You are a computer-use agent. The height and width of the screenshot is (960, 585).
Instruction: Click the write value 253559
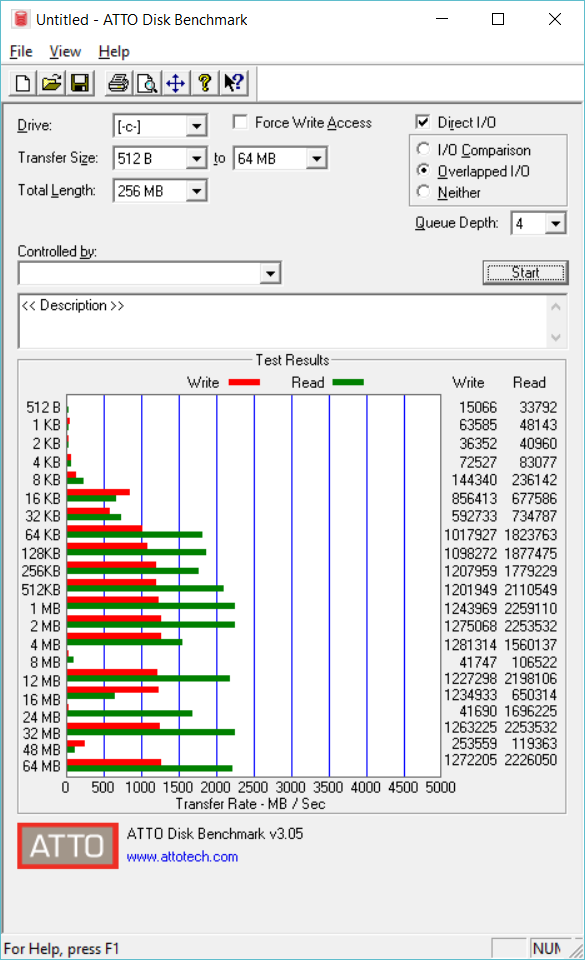point(474,743)
